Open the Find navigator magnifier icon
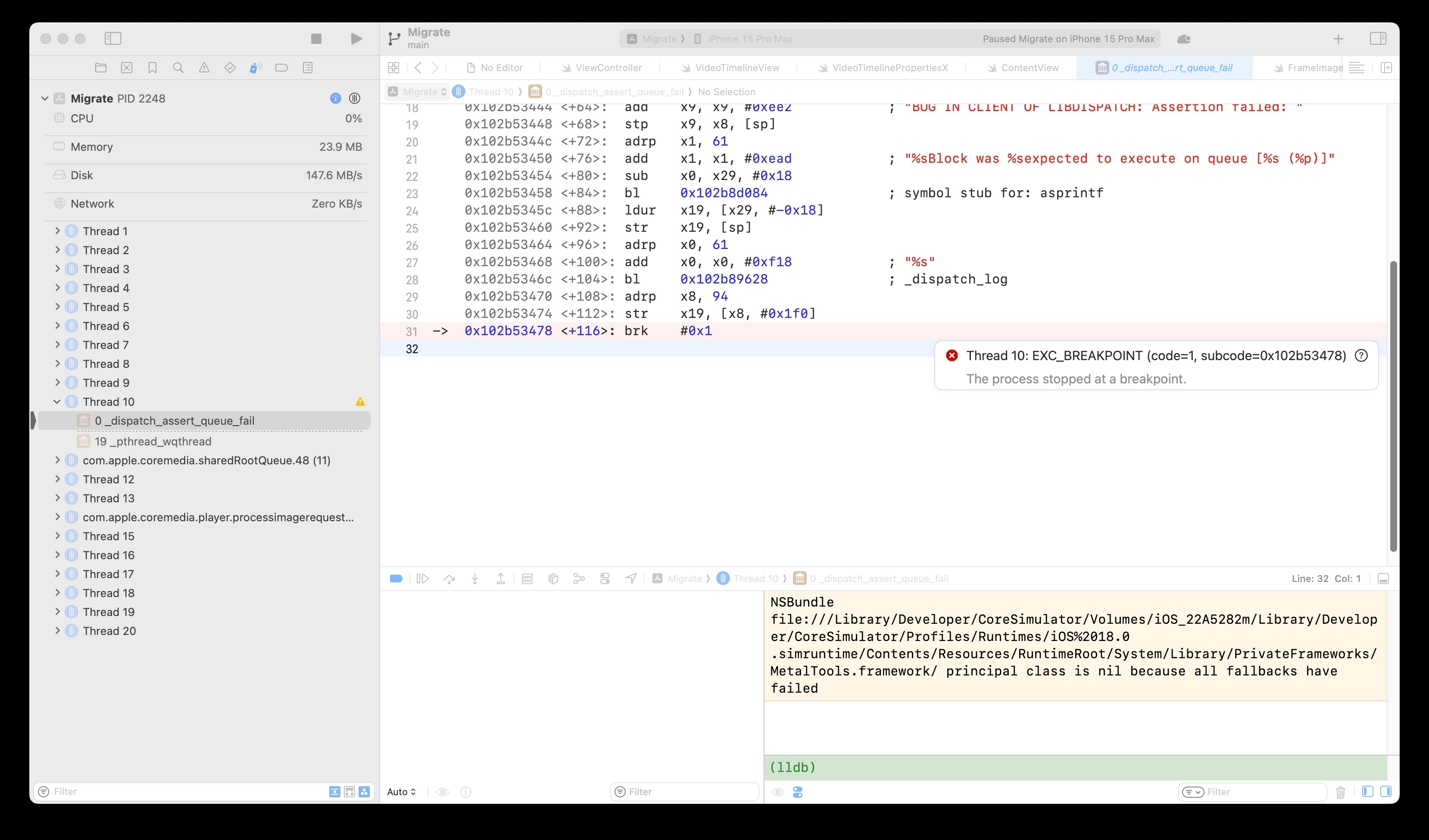Screen dimensions: 1429x840 (x=178, y=68)
